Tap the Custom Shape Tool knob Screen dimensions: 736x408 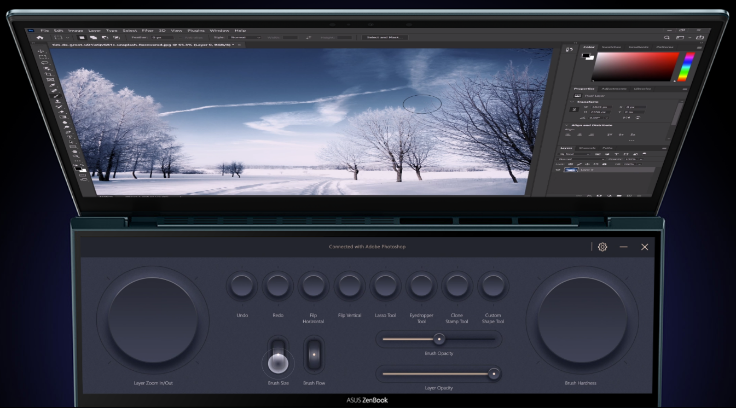pos(493,285)
